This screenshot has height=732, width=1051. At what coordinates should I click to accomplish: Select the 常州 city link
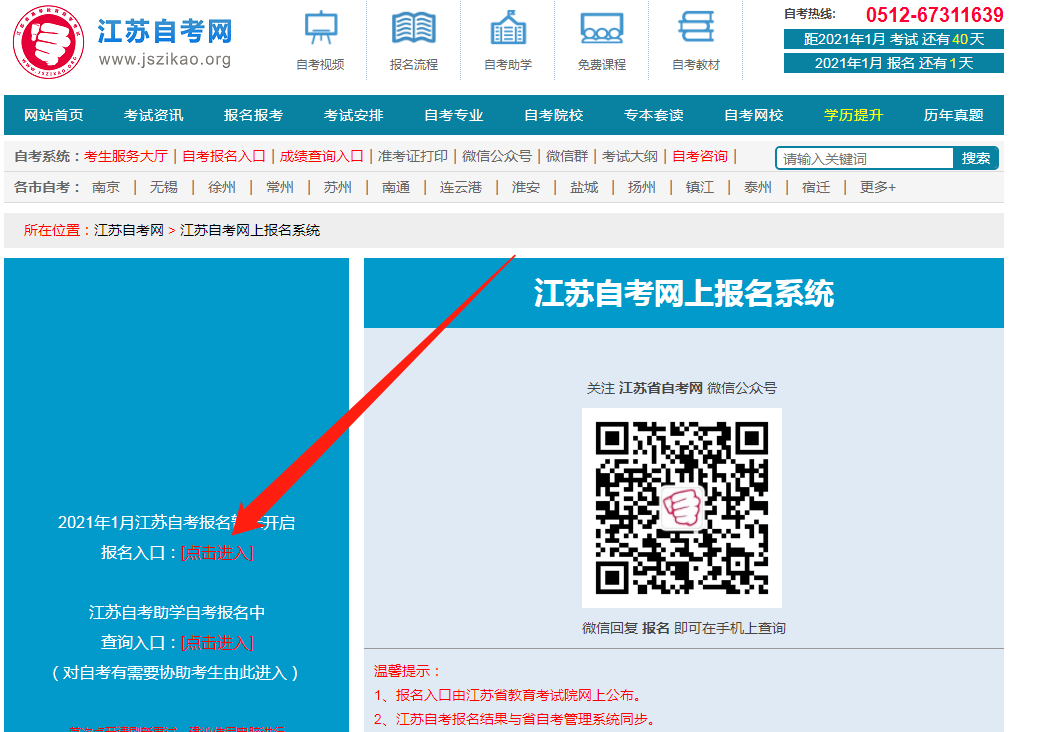pos(280,187)
